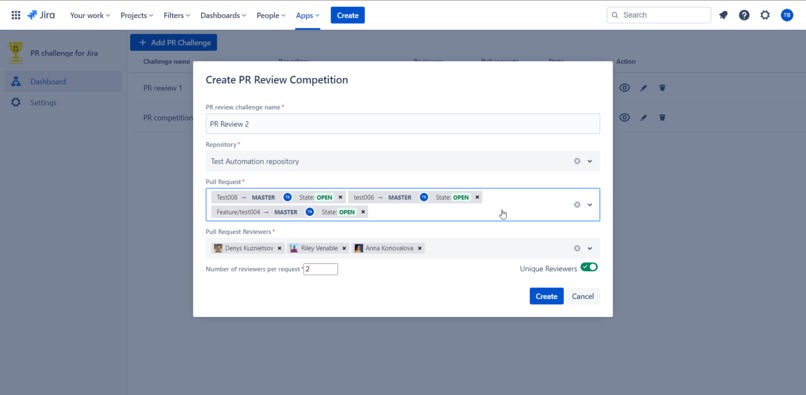Select Dashboard in the sidebar

(63, 81)
